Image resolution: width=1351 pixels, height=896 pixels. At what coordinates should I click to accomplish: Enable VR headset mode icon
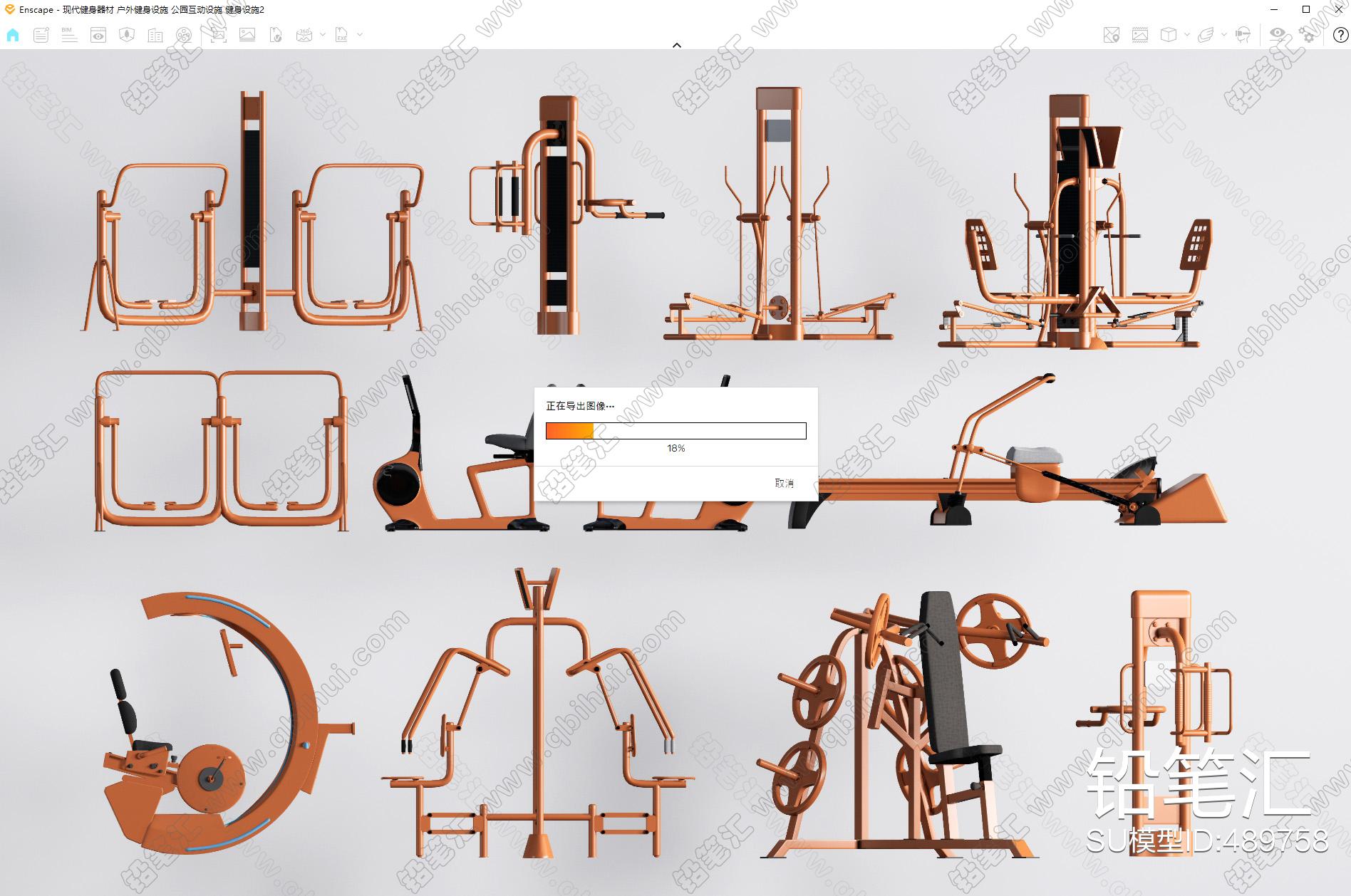1243,35
